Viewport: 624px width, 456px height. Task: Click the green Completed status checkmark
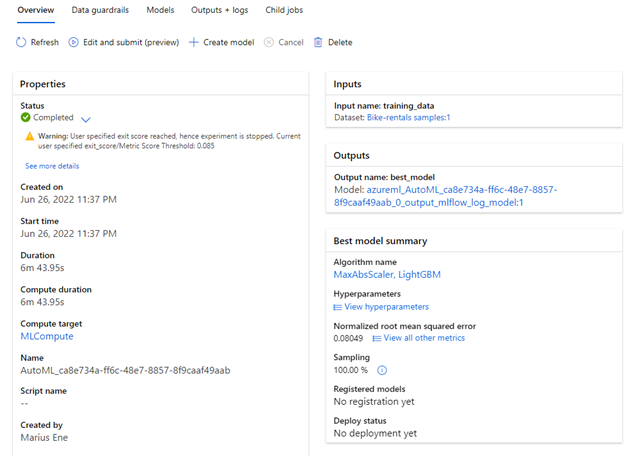[x=26, y=118]
